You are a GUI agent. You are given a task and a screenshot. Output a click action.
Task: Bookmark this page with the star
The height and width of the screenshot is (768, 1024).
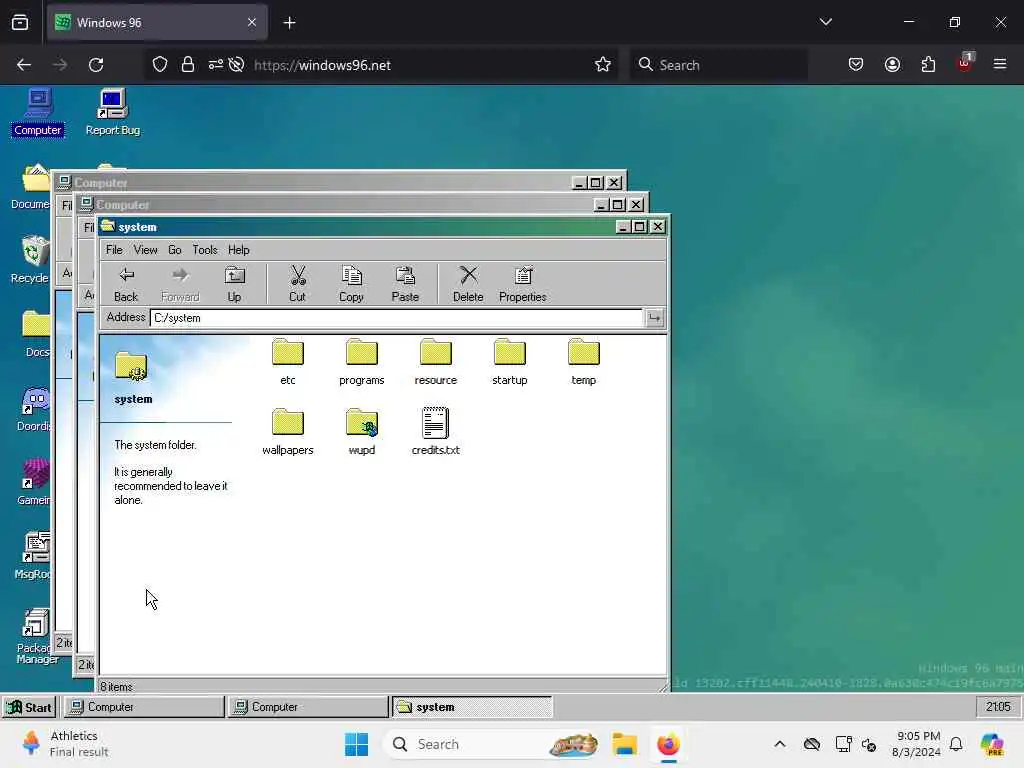(603, 65)
